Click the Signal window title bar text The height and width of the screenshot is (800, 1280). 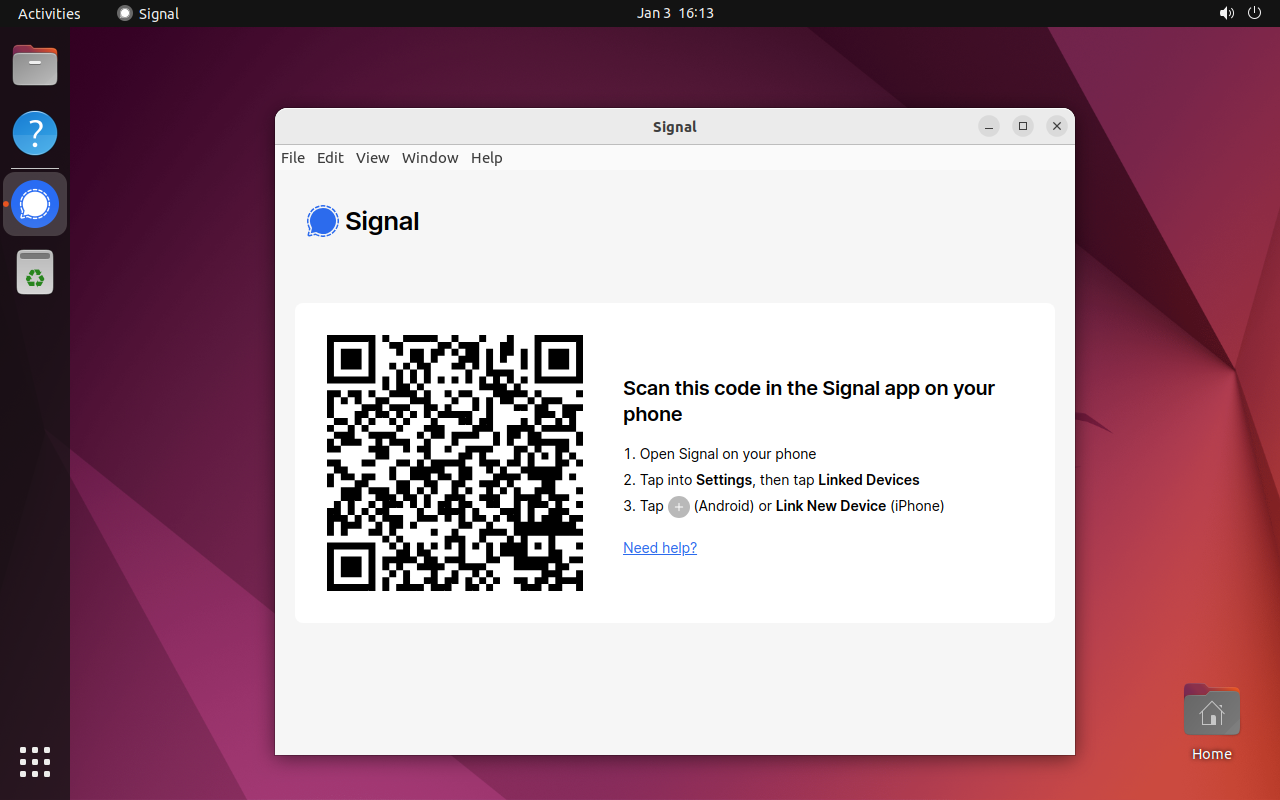[675, 127]
